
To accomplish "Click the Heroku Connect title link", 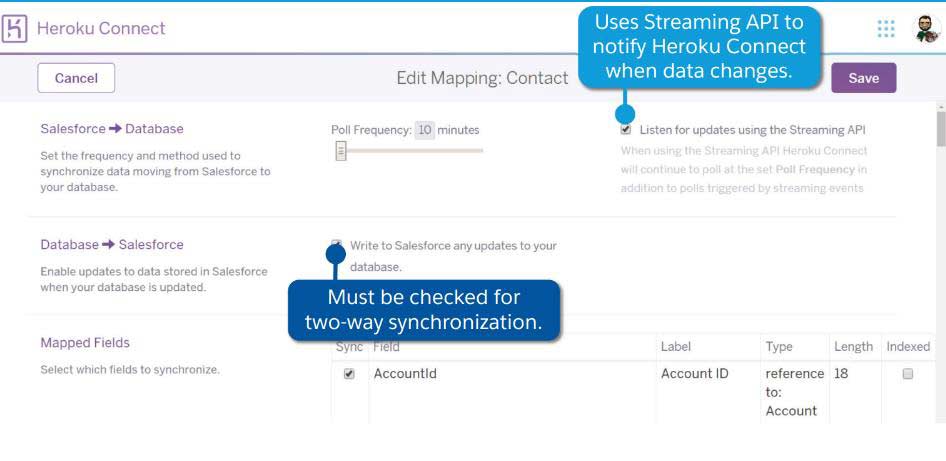I will (x=101, y=28).
